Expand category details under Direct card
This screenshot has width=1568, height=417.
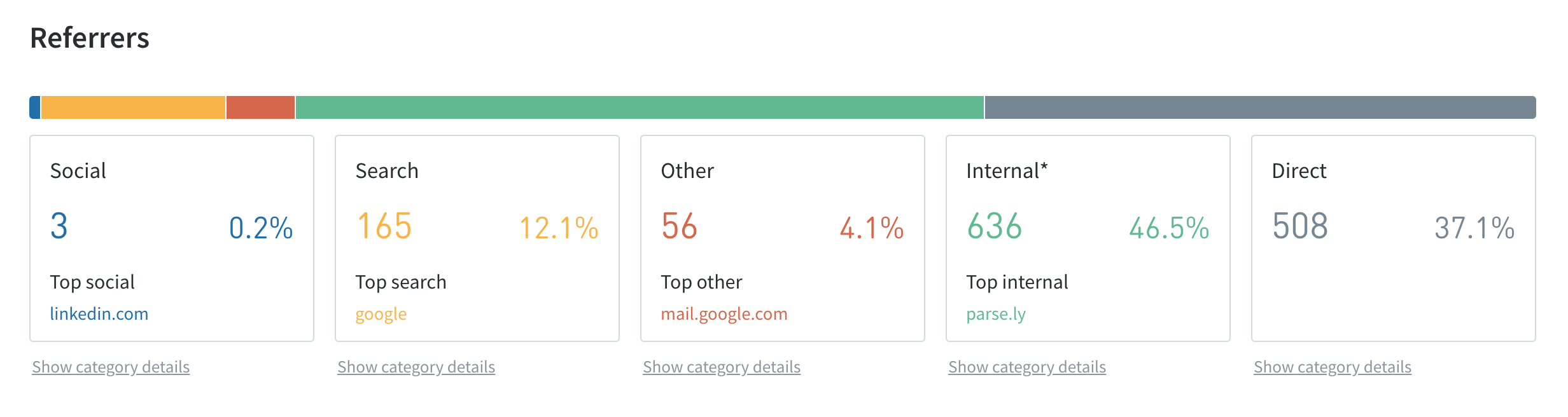click(1333, 367)
